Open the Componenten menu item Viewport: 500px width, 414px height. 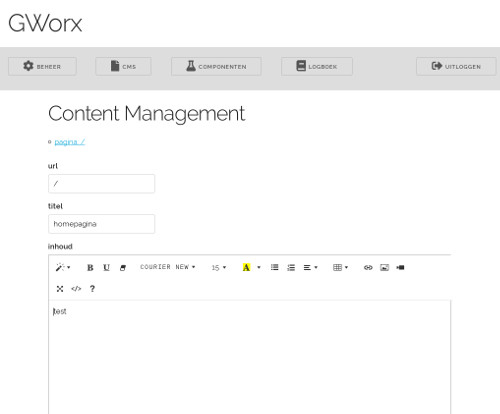pos(216,66)
